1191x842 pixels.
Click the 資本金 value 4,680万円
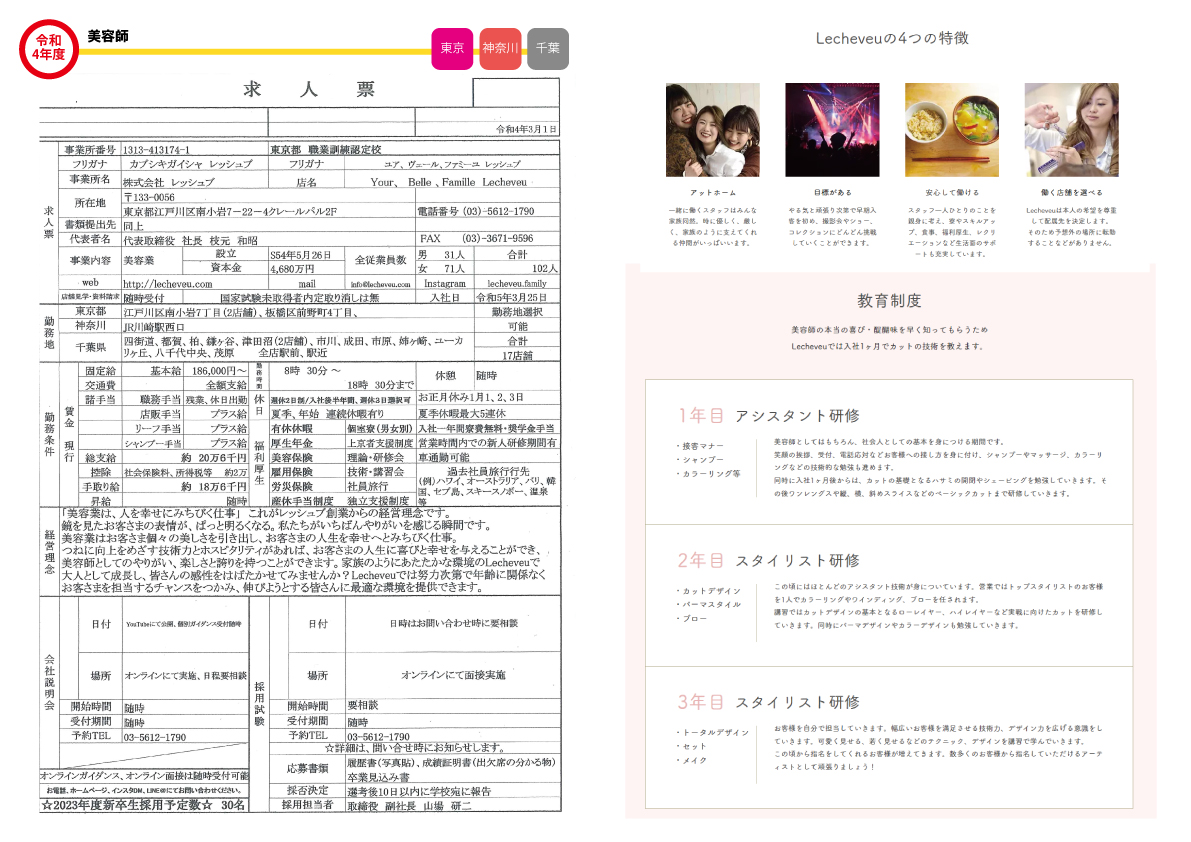[x=292, y=269]
